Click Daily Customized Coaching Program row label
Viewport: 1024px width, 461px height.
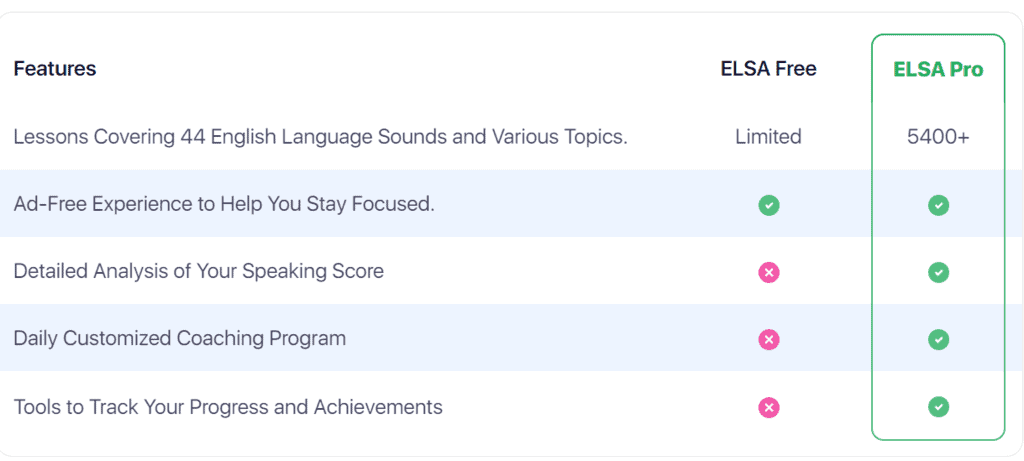pyautogui.click(x=180, y=339)
